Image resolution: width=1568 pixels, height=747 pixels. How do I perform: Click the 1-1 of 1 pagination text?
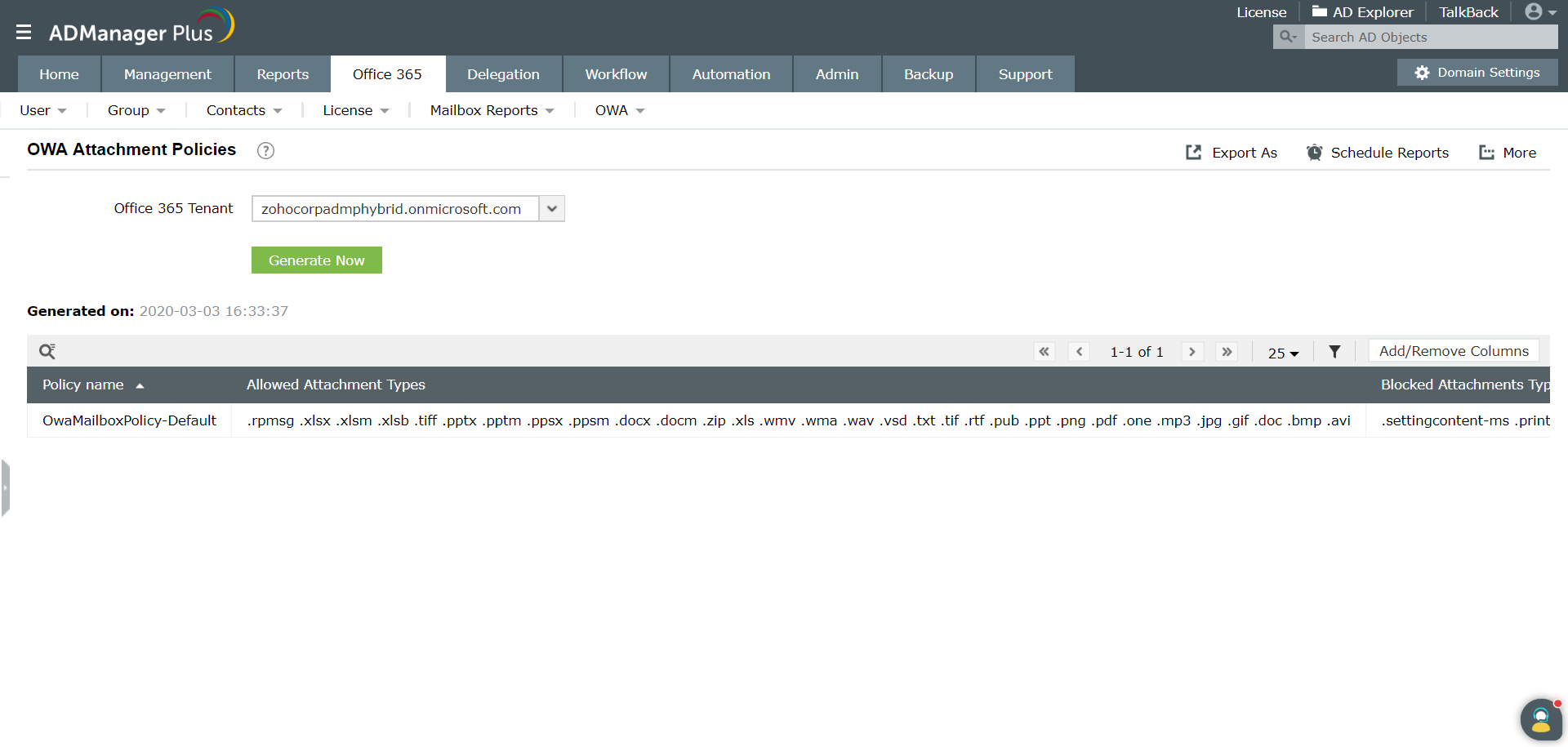[x=1136, y=352]
